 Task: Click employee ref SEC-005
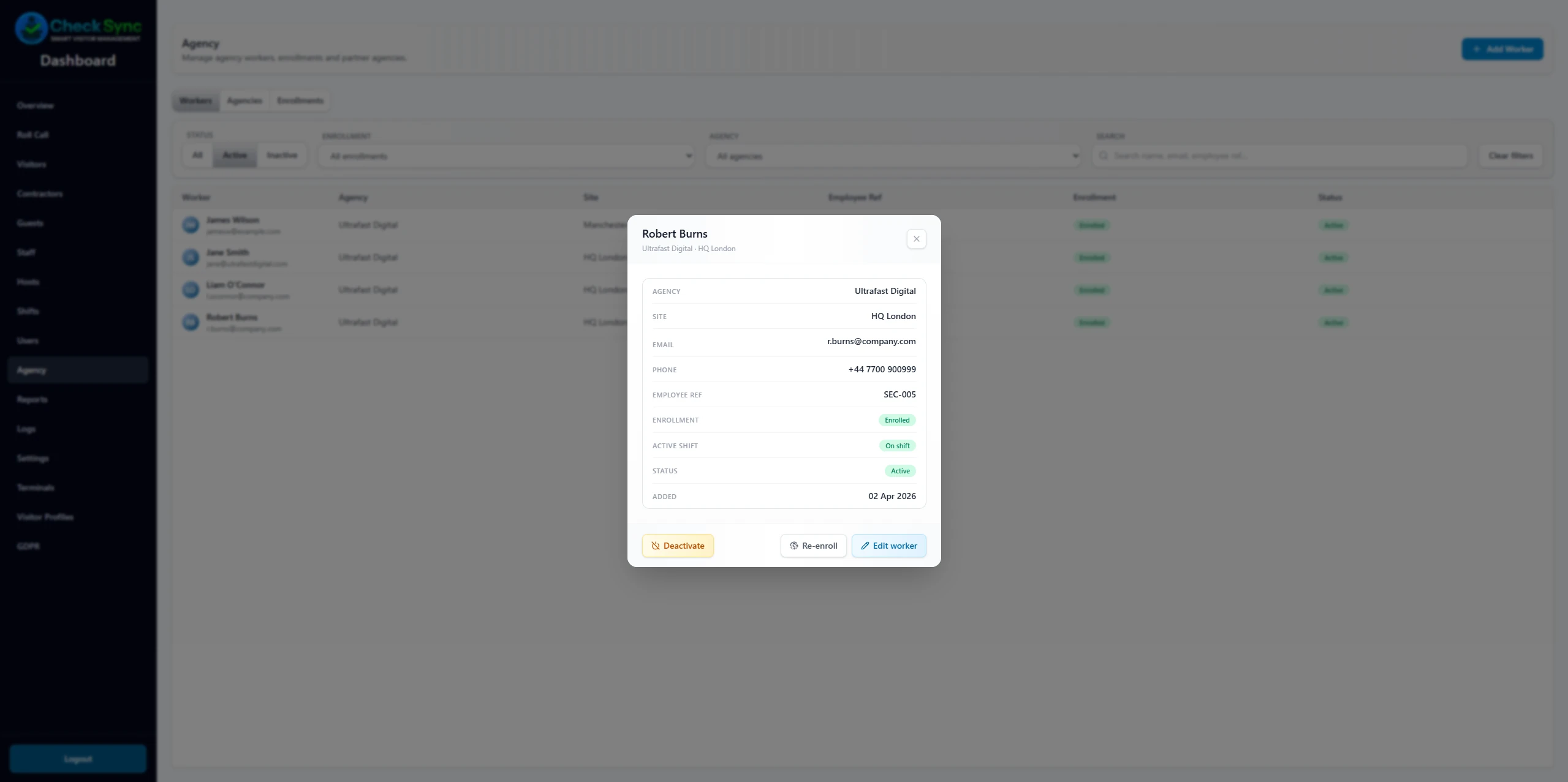coord(900,394)
